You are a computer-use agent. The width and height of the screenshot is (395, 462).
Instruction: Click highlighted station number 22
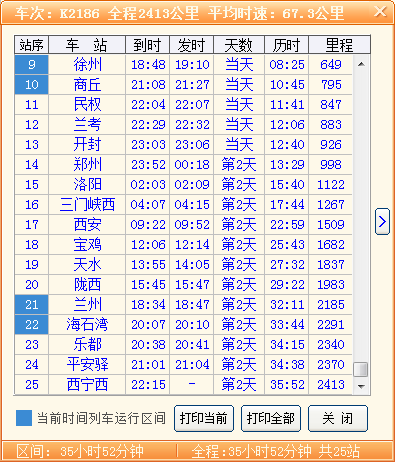pyautogui.click(x=32, y=325)
